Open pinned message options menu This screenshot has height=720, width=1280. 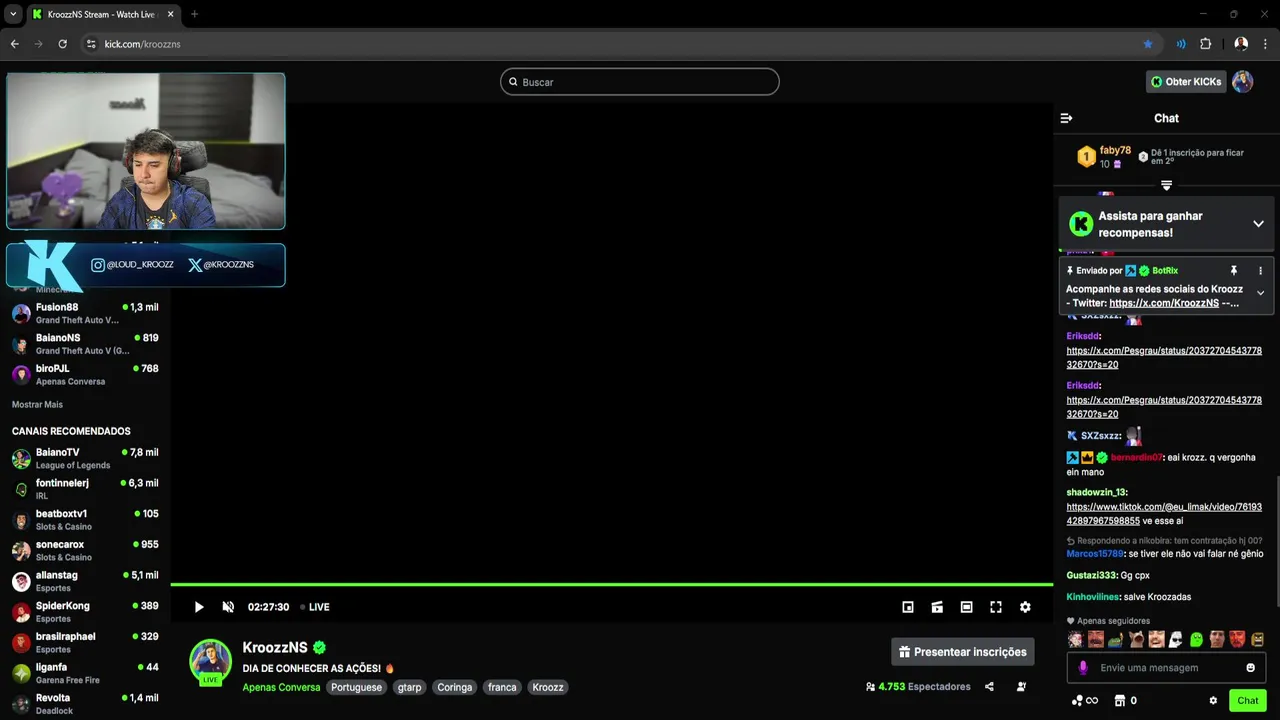1260,270
